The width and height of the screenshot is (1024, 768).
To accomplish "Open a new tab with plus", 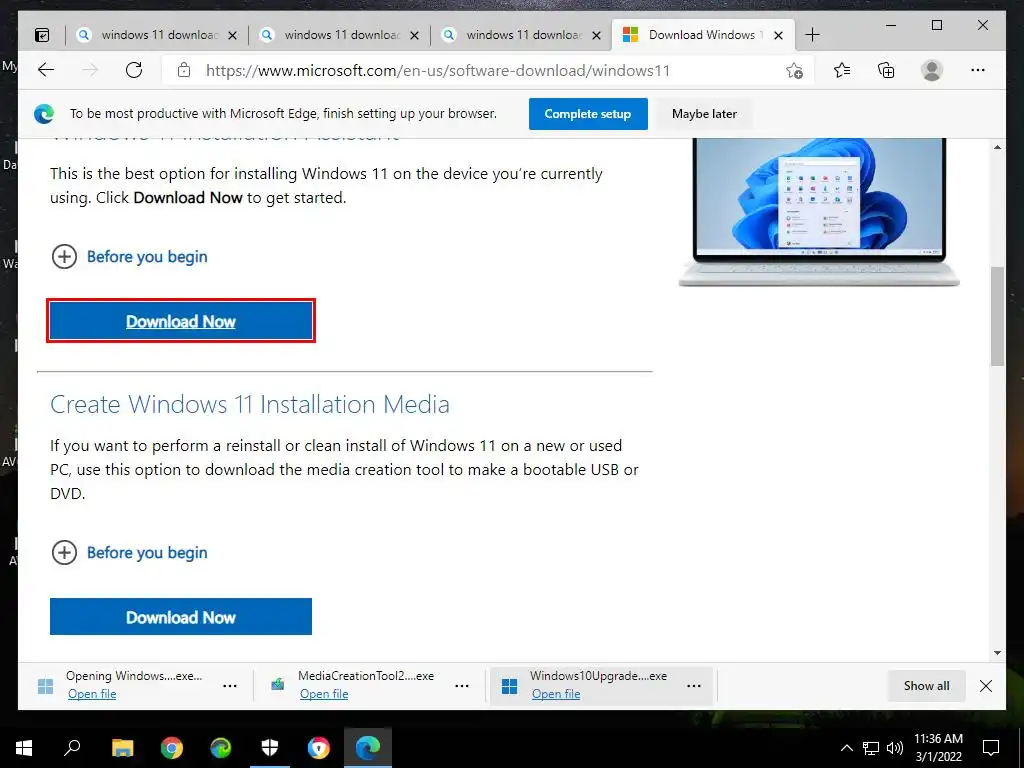I will (812, 35).
